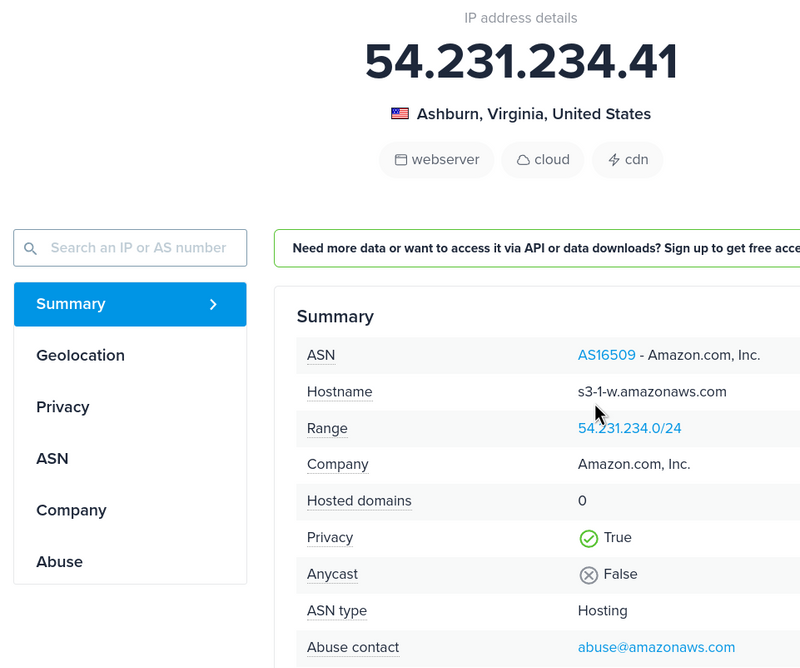This screenshot has height=668, width=800.
Task: Click the webserver tag icon
Action: (401, 160)
